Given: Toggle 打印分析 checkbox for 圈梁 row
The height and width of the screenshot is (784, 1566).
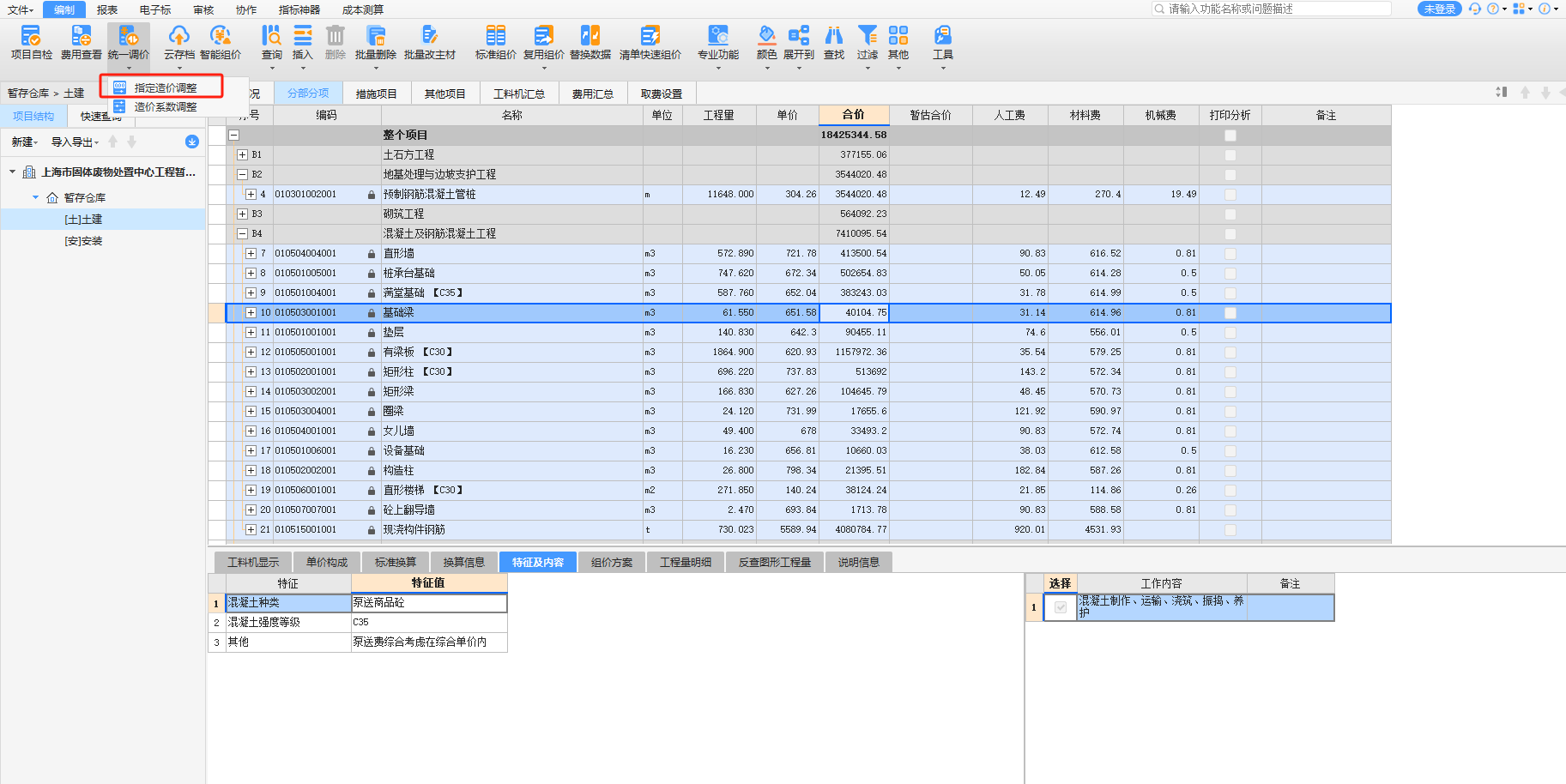Looking at the screenshot, I should (x=1230, y=412).
